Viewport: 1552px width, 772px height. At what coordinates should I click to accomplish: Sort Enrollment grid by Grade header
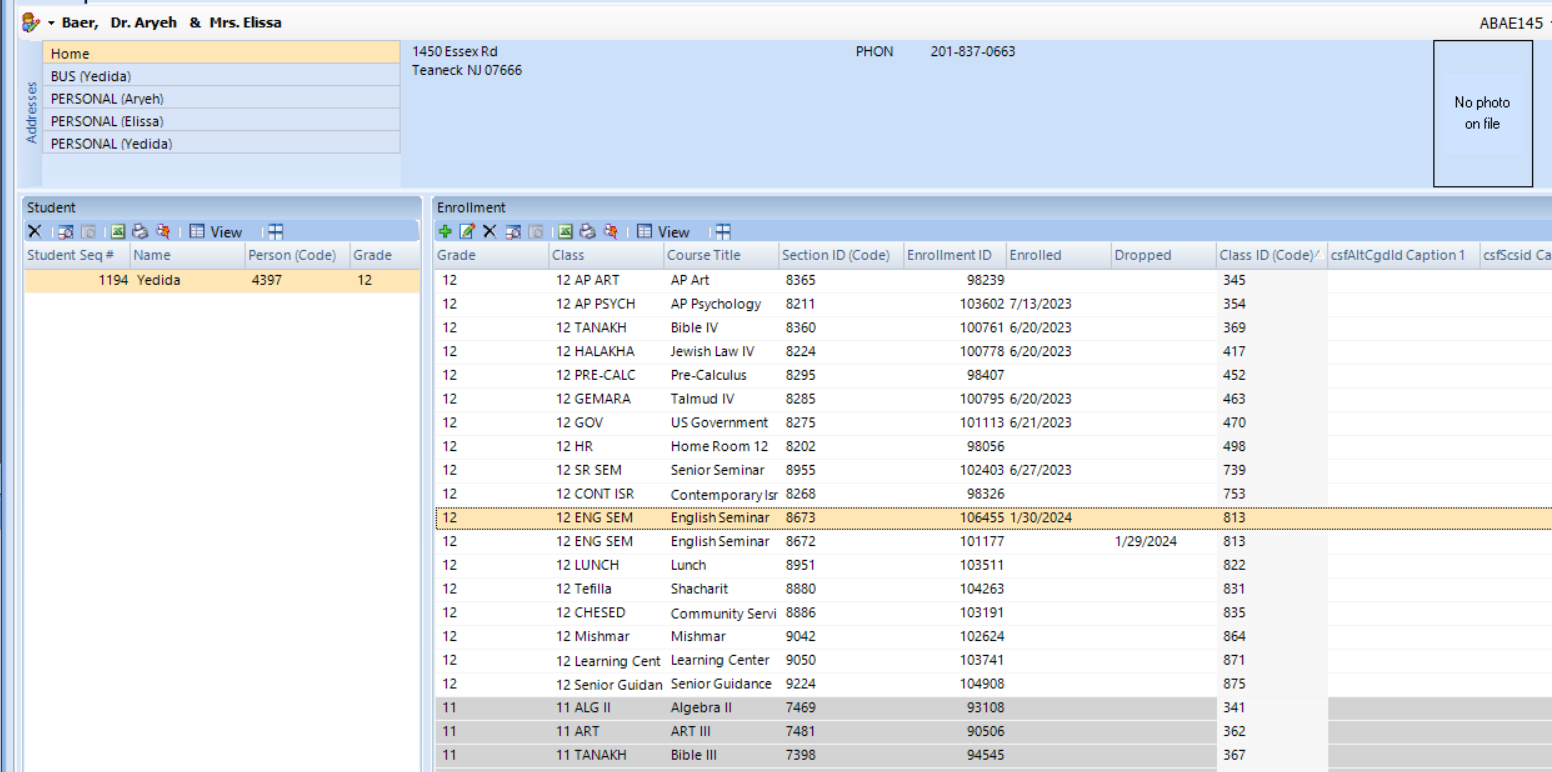pyautogui.click(x=491, y=255)
